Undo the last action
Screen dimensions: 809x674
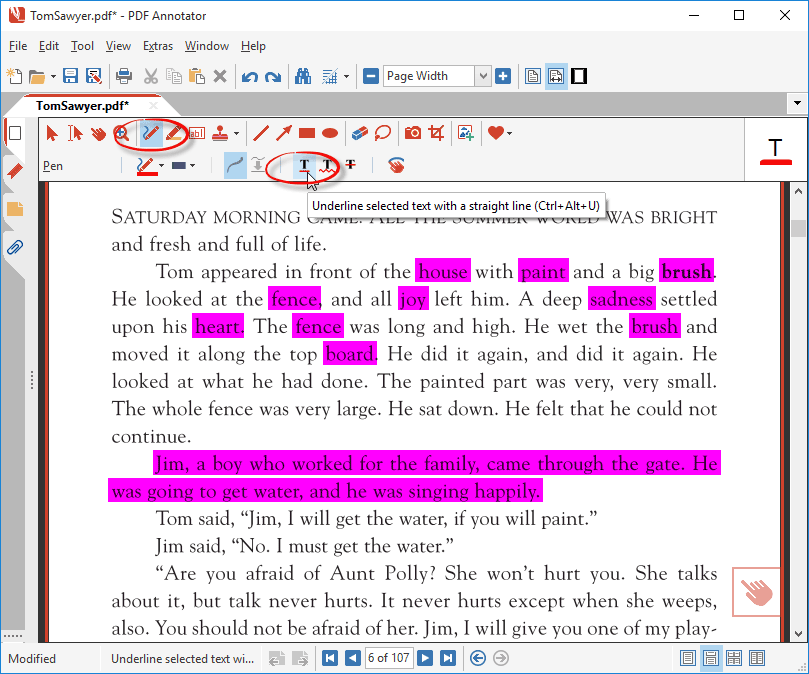pos(250,76)
